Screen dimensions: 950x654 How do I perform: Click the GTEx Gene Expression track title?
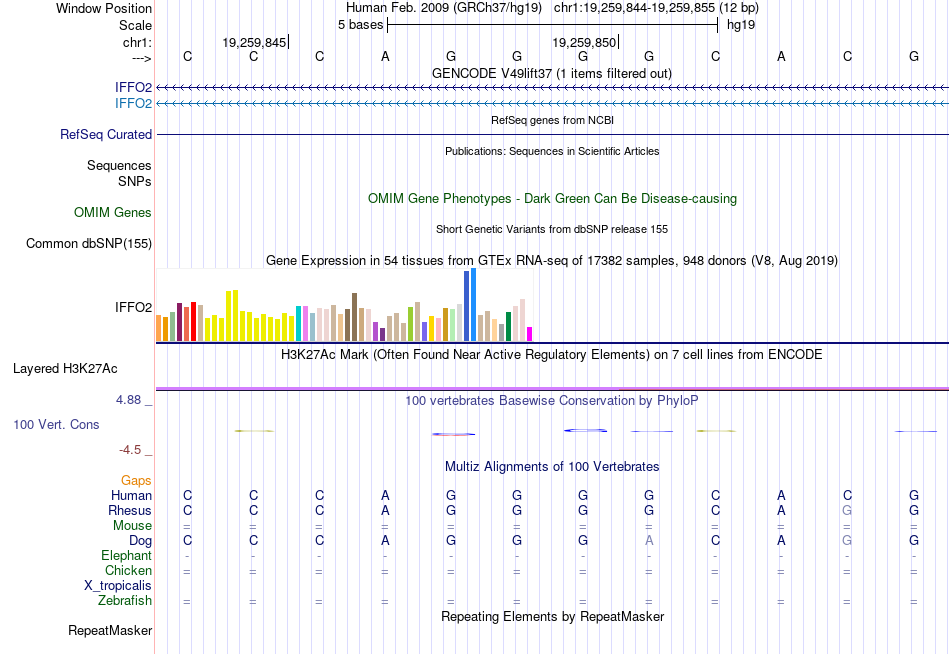click(552, 261)
